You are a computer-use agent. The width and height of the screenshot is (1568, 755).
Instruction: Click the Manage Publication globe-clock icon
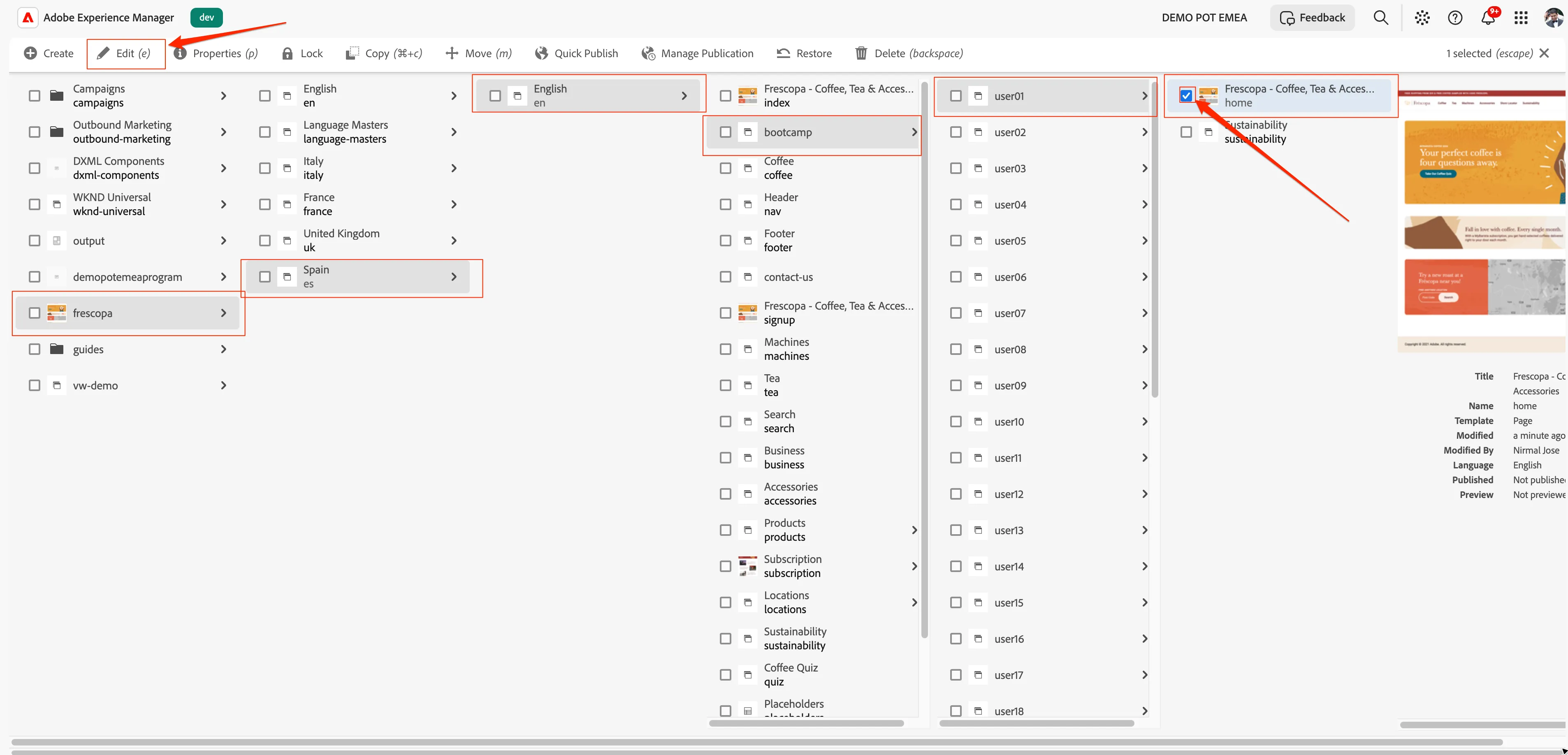(648, 53)
